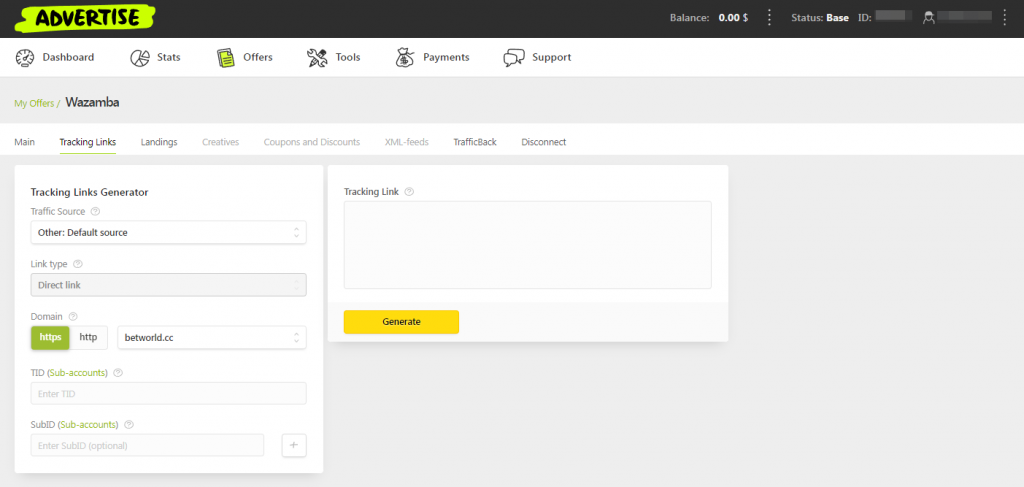Open the three-dot menu beside the username

[1004, 18]
